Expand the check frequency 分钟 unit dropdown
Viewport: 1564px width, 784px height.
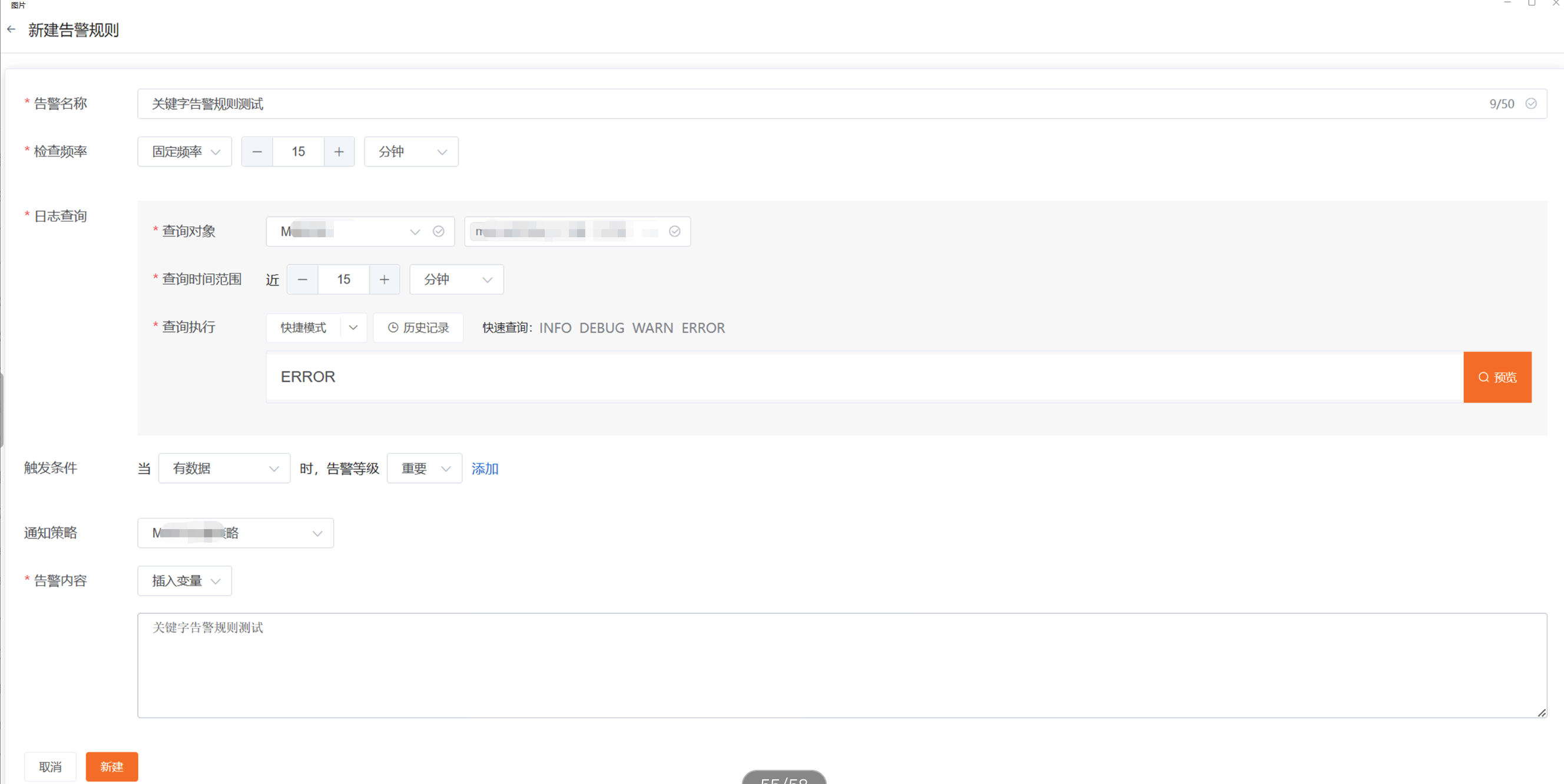[411, 152]
